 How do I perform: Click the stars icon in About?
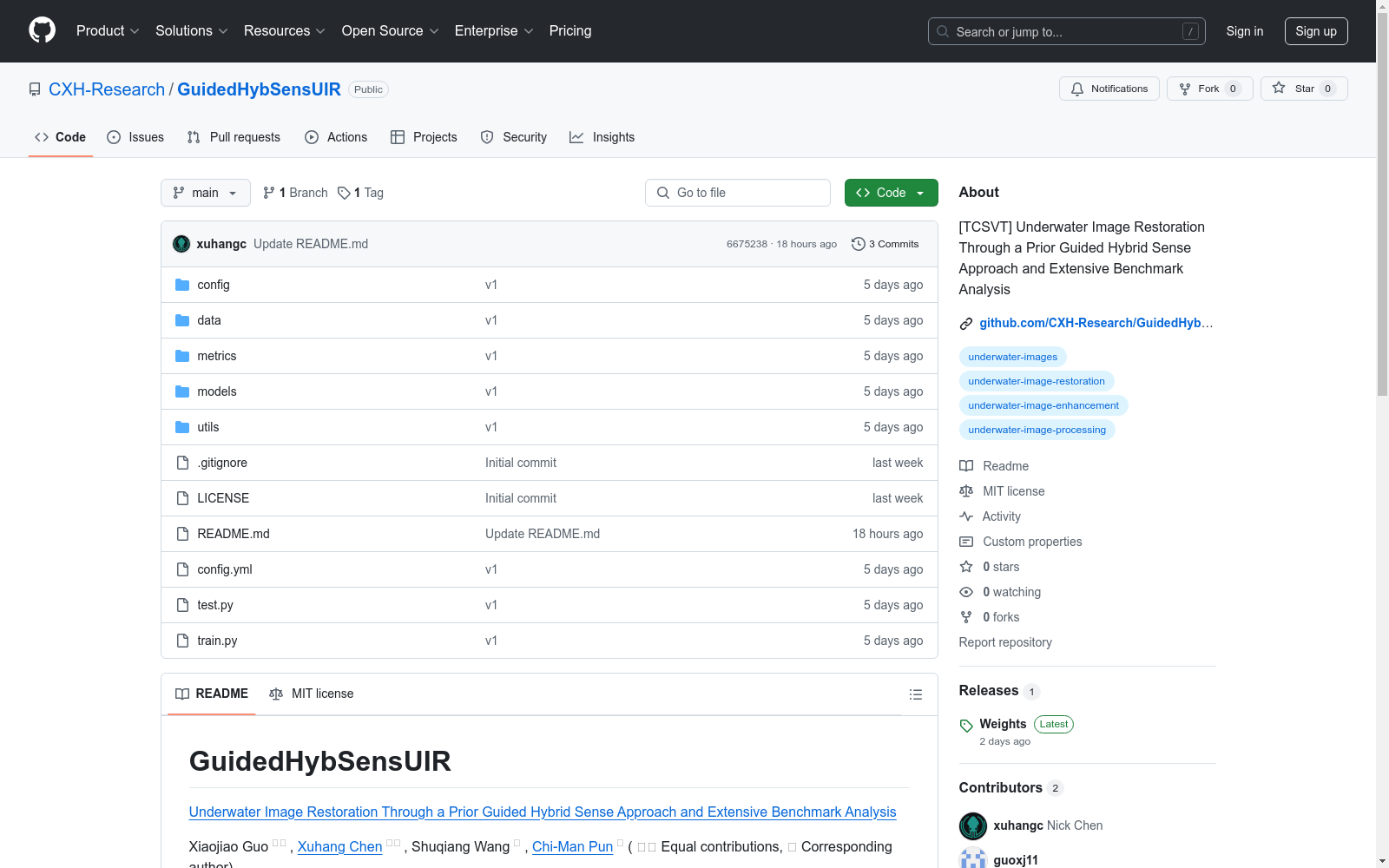[966, 567]
